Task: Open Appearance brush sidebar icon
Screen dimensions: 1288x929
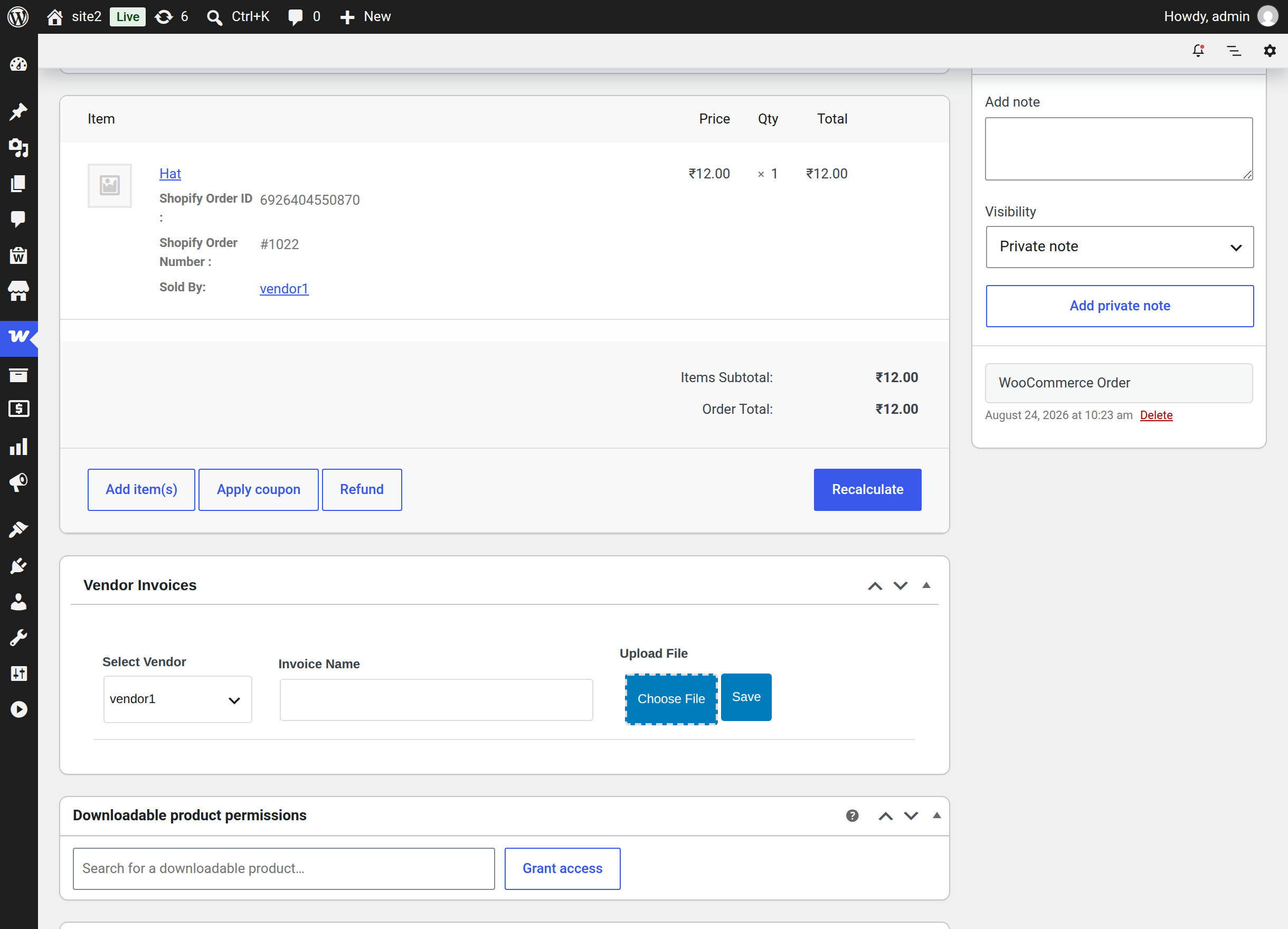Action: tap(19, 530)
